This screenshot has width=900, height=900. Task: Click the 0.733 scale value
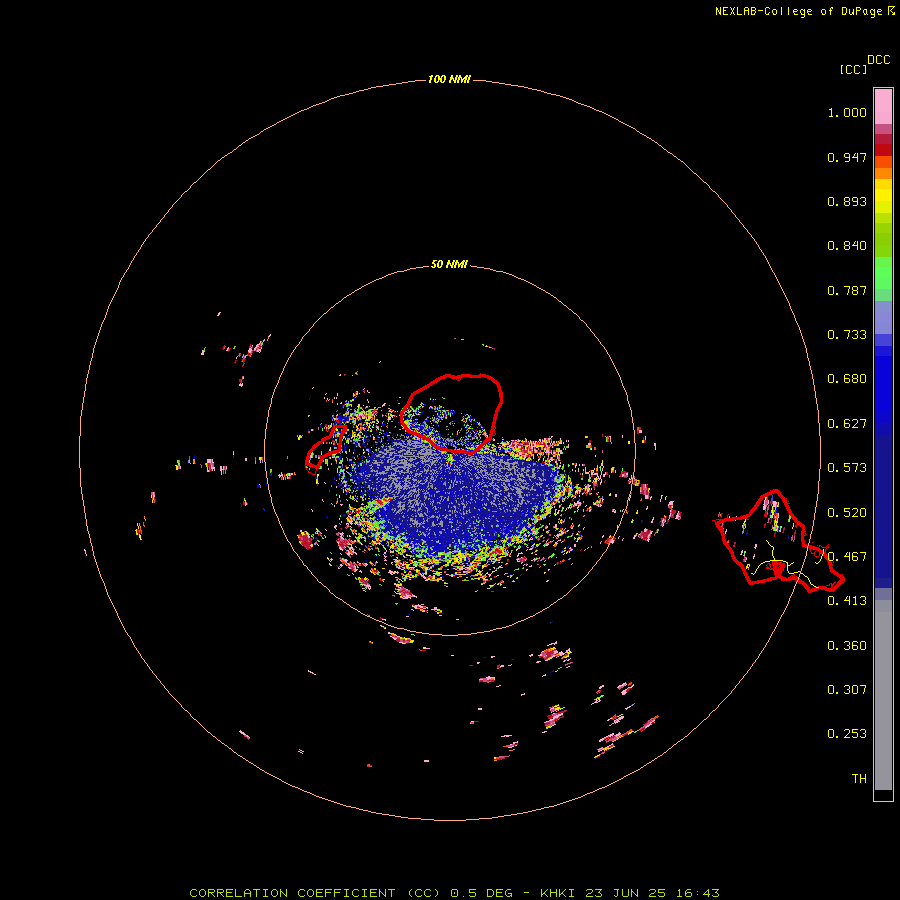tap(847, 335)
